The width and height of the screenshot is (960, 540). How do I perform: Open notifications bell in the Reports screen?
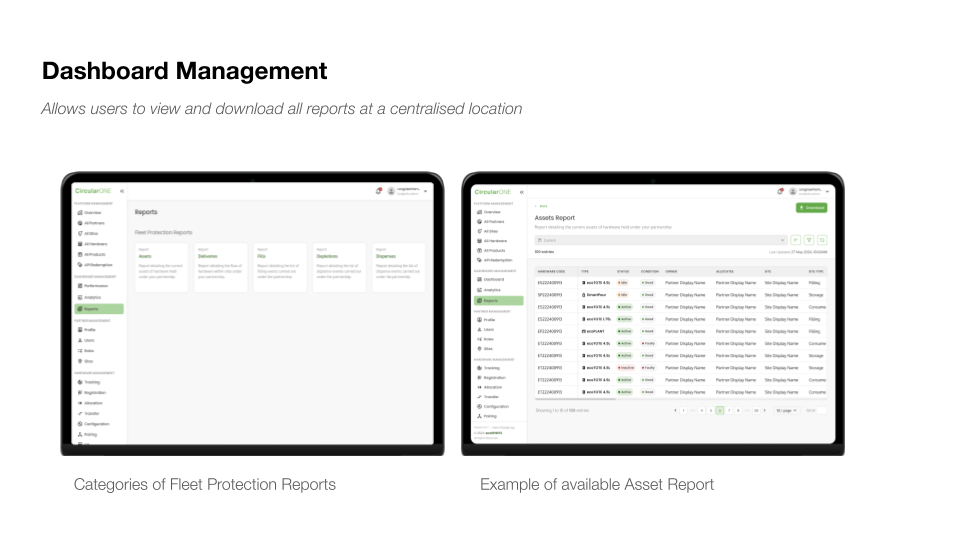(x=378, y=191)
